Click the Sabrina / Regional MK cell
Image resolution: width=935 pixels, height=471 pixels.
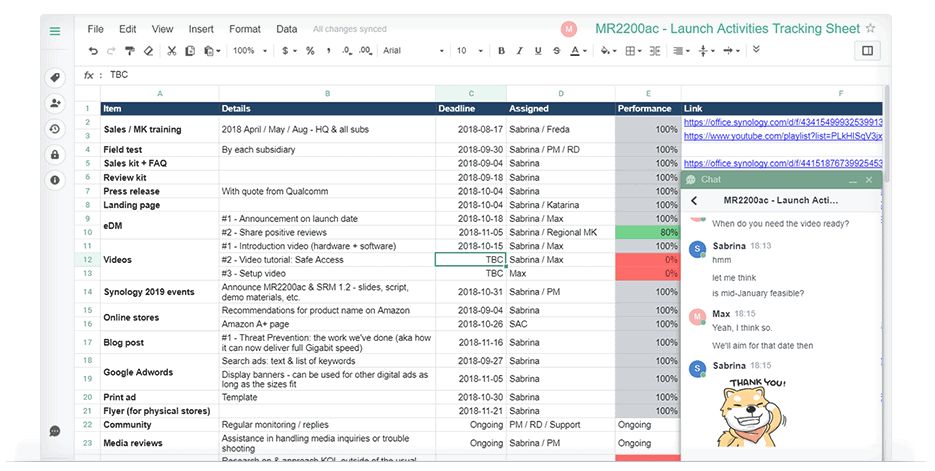(x=561, y=233)
